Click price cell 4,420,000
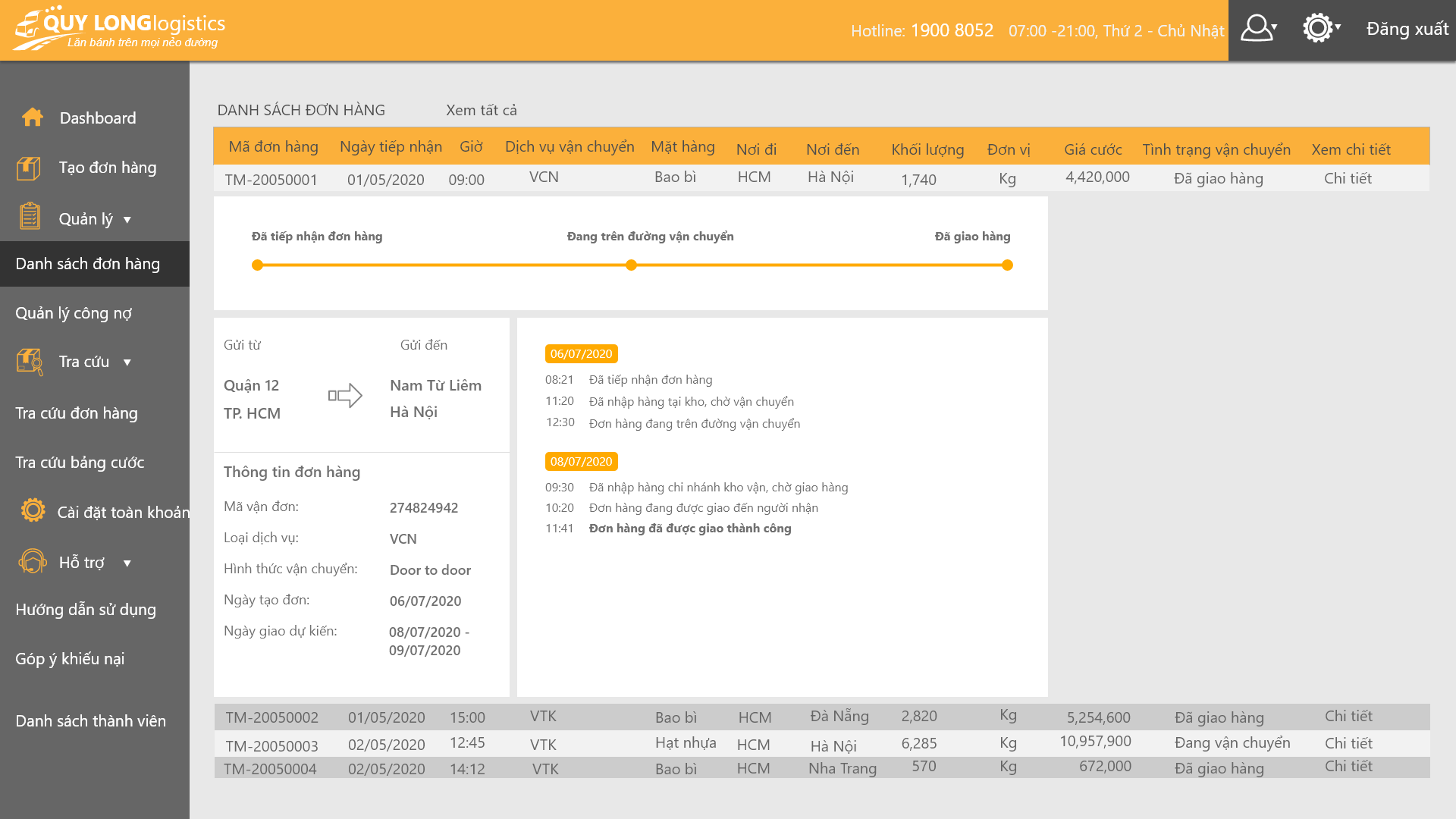Viewport: 1456px width, 819px height. tap(1097, 177)
